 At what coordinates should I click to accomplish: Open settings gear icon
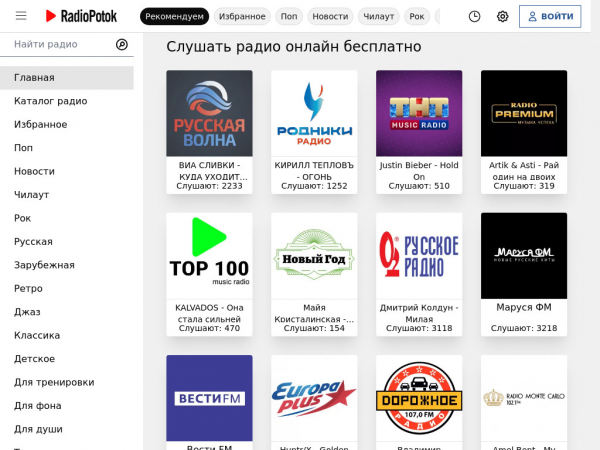pos(502,16)
